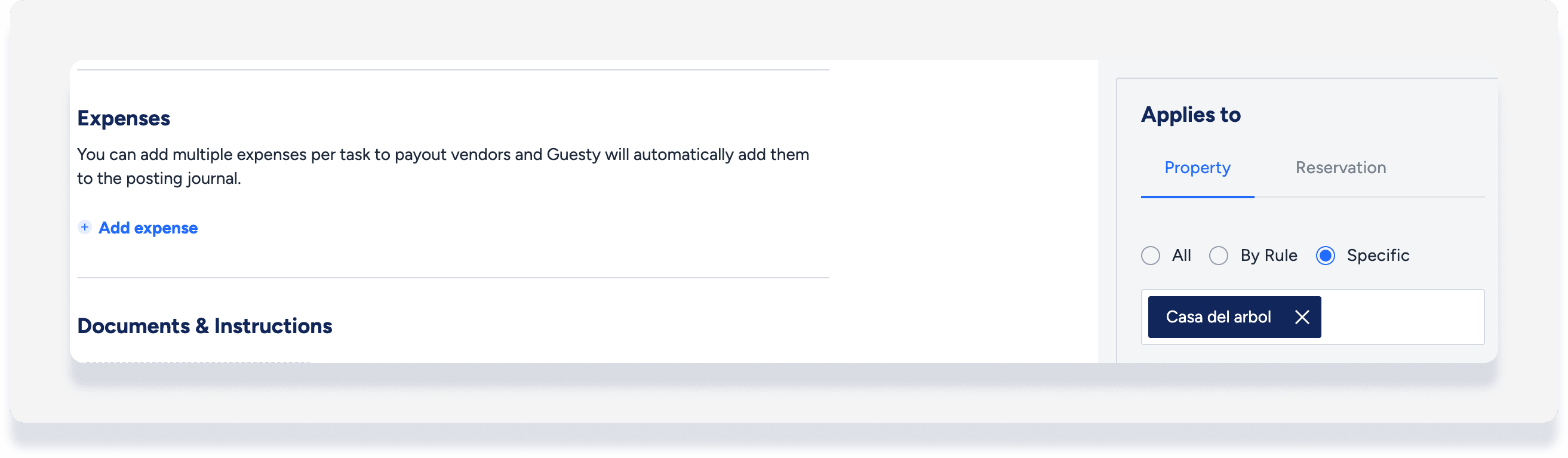Viewport: 1568px width, 458px height.
Task: Click the All label text
Action: pos(1181,255)
